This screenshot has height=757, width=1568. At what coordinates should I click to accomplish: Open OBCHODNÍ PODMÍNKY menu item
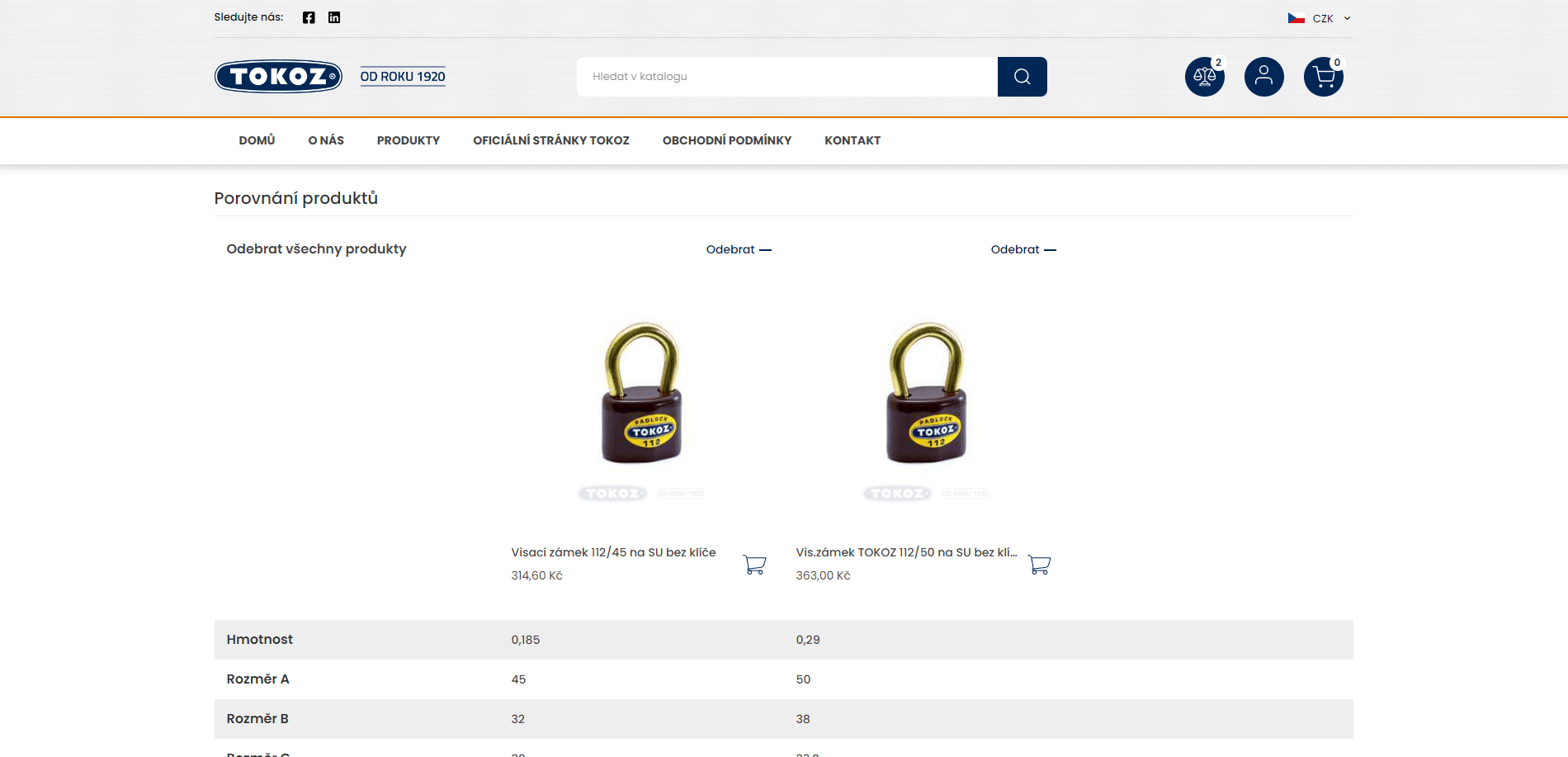tap(727, 140)
